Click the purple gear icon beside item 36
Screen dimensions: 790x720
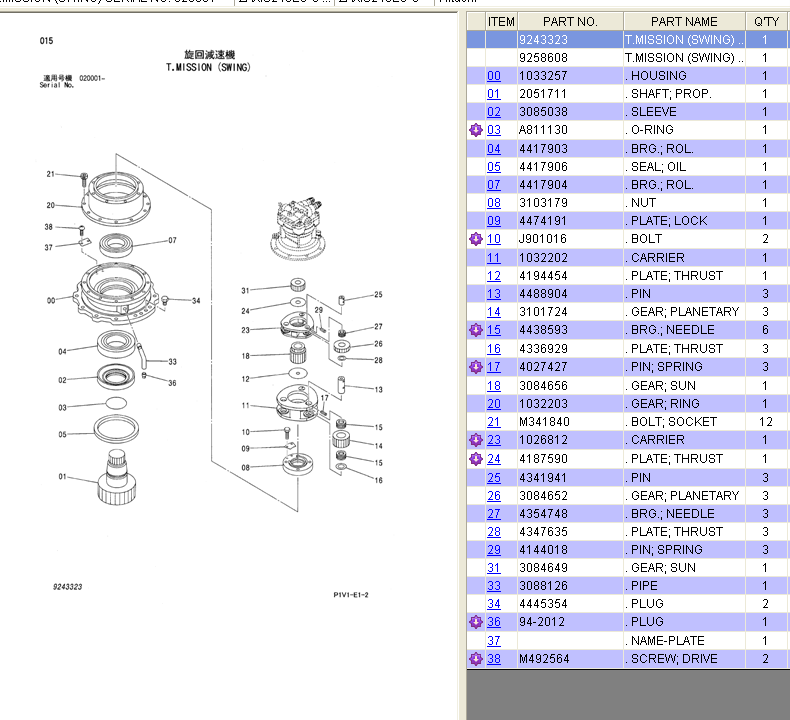click(476, 622)
